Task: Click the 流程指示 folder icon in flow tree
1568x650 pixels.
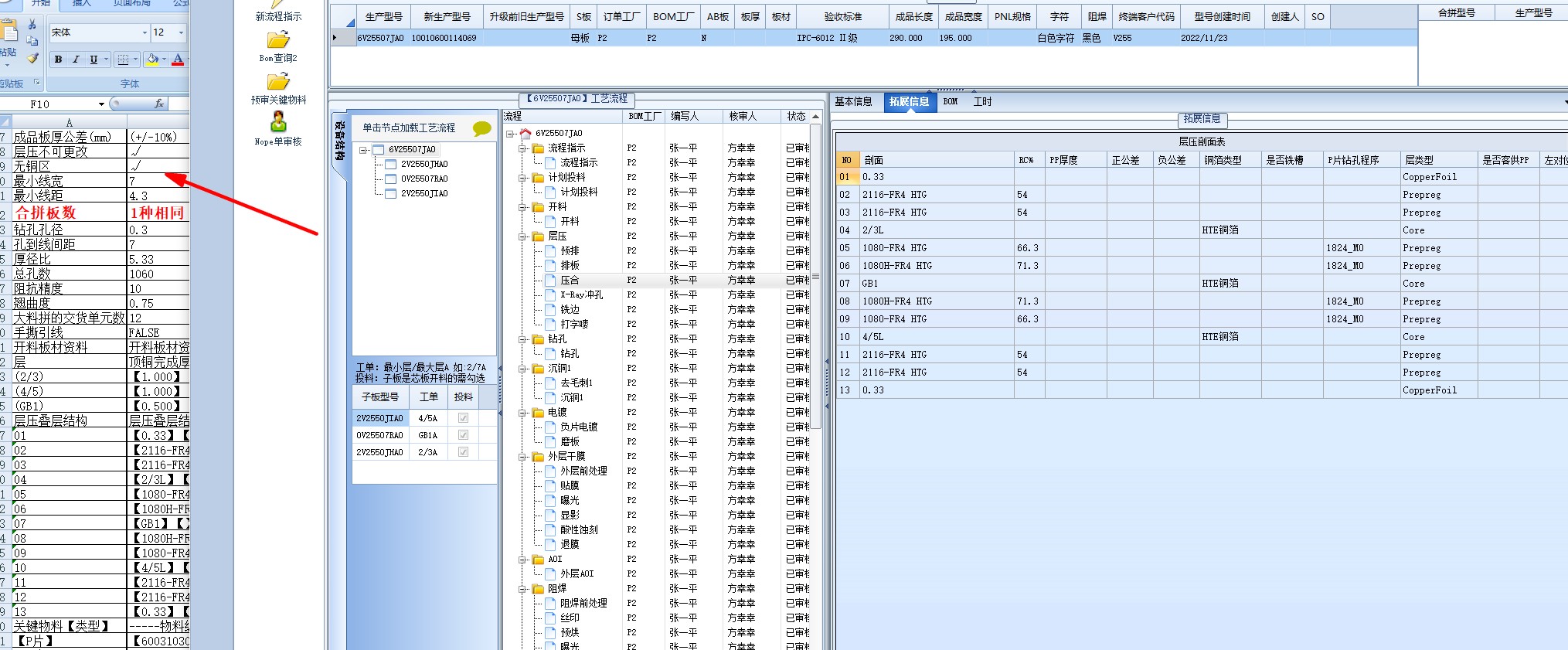Action: (539, 148)
